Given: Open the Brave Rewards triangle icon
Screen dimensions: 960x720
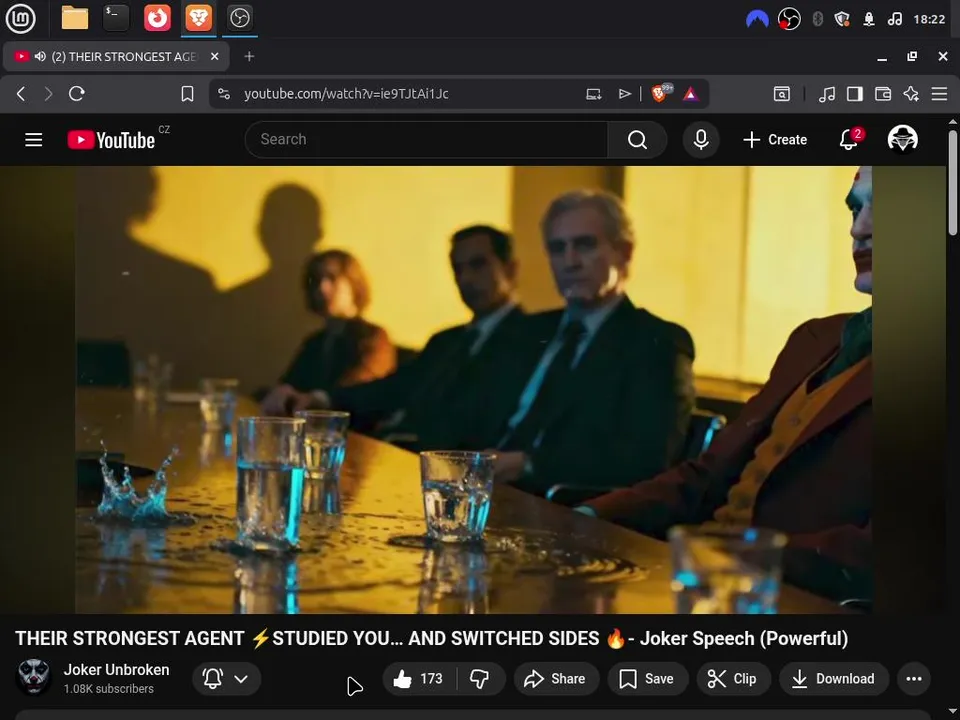Looking at the screenshot, I should [691, 94].
